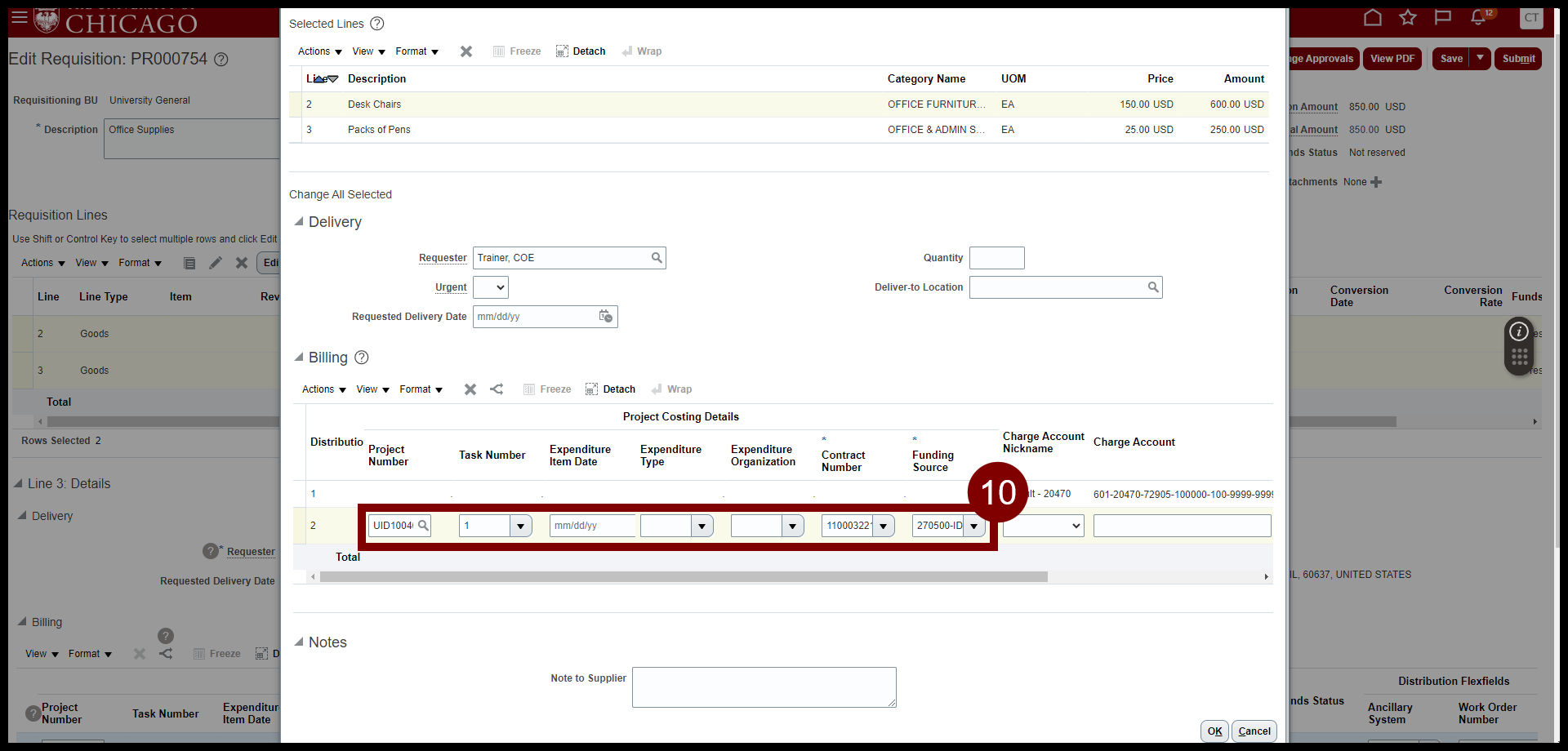
Task: Open the Format menu in Selected Lines toolbar
Action: (x=416, y=51)
